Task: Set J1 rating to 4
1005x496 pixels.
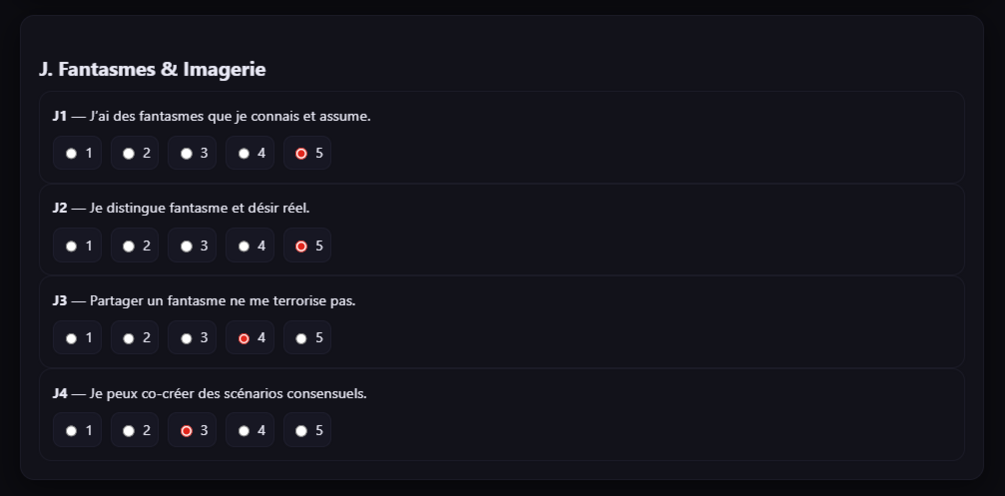Action: tap(244, 153)
